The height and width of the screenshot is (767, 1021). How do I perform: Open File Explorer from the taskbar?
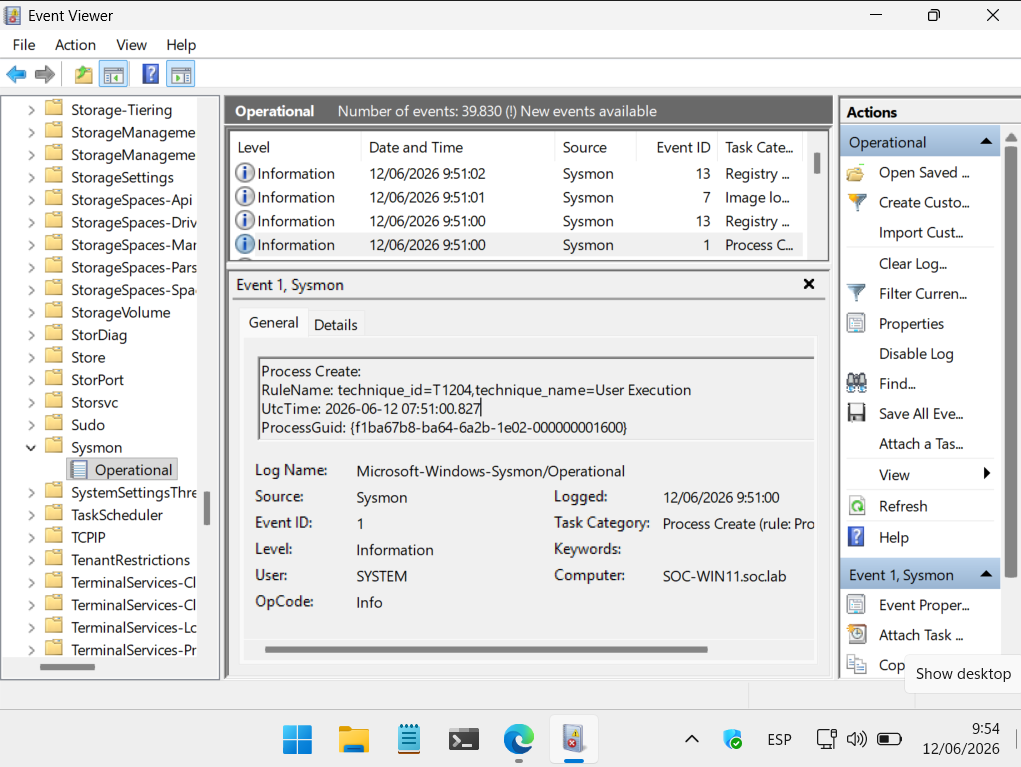354,740
